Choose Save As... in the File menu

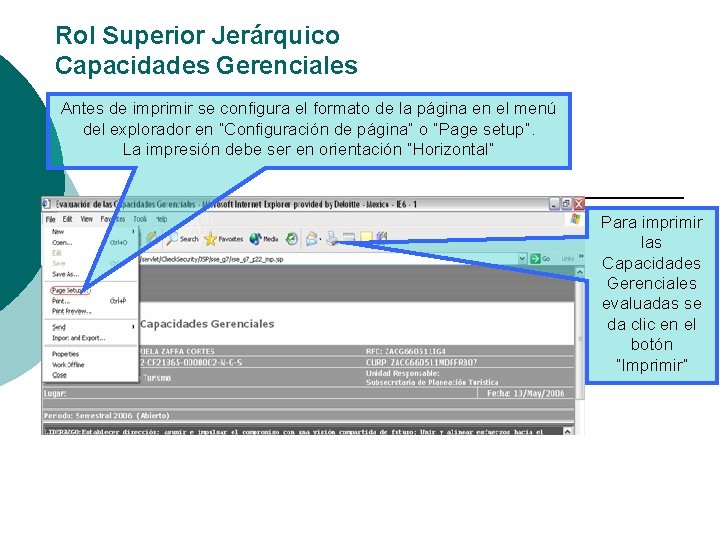pos(90,274)
